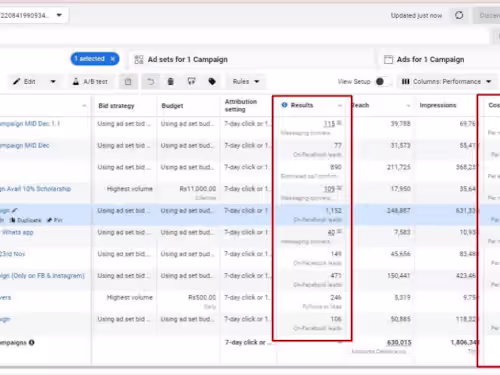The image size is (500, 375).
Task: Click pencil edit icon on highlighted campaign row
Action: [x=15, y=210]
